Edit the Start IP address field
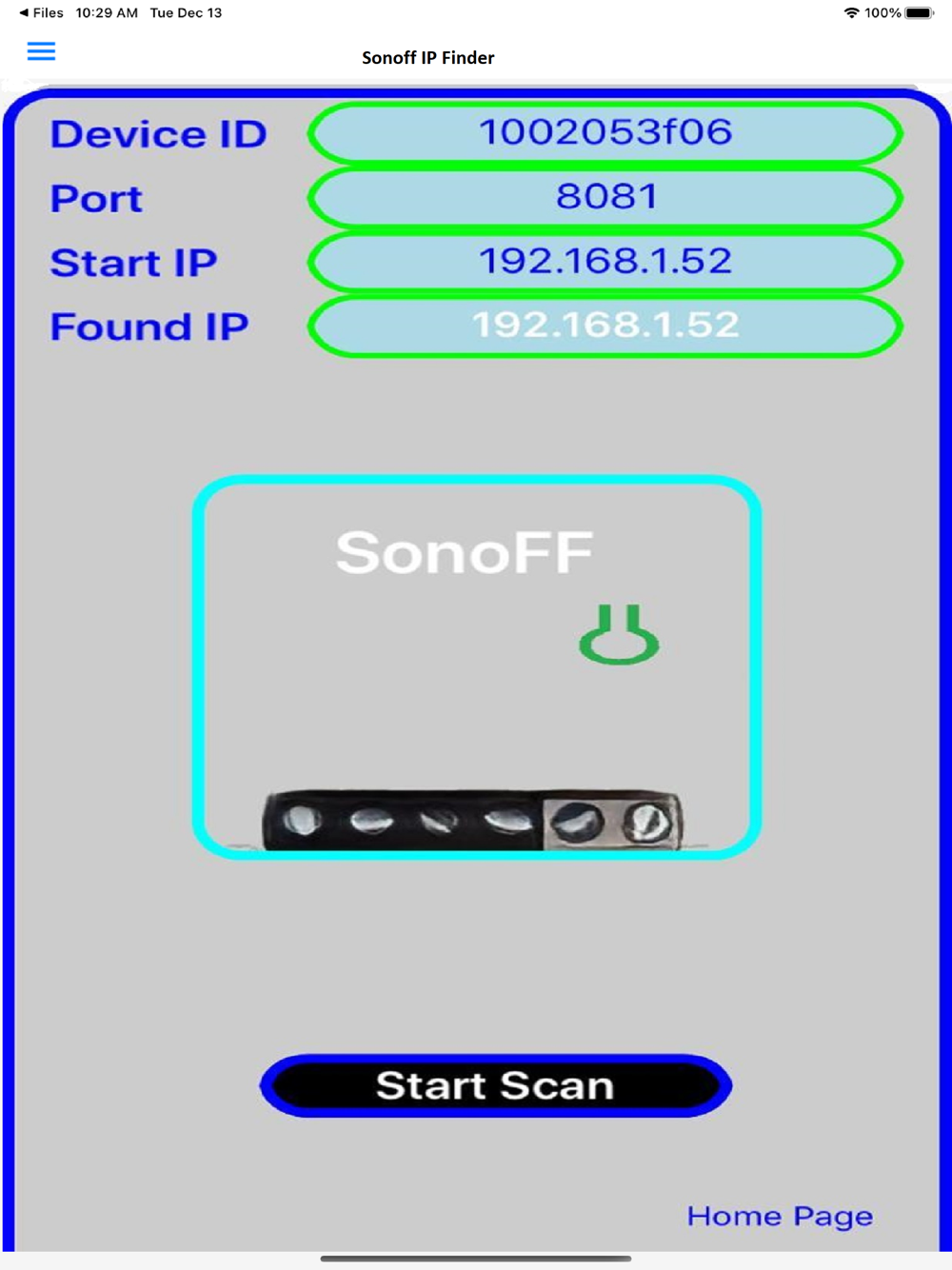952x1270 pixels. (605, 262)
